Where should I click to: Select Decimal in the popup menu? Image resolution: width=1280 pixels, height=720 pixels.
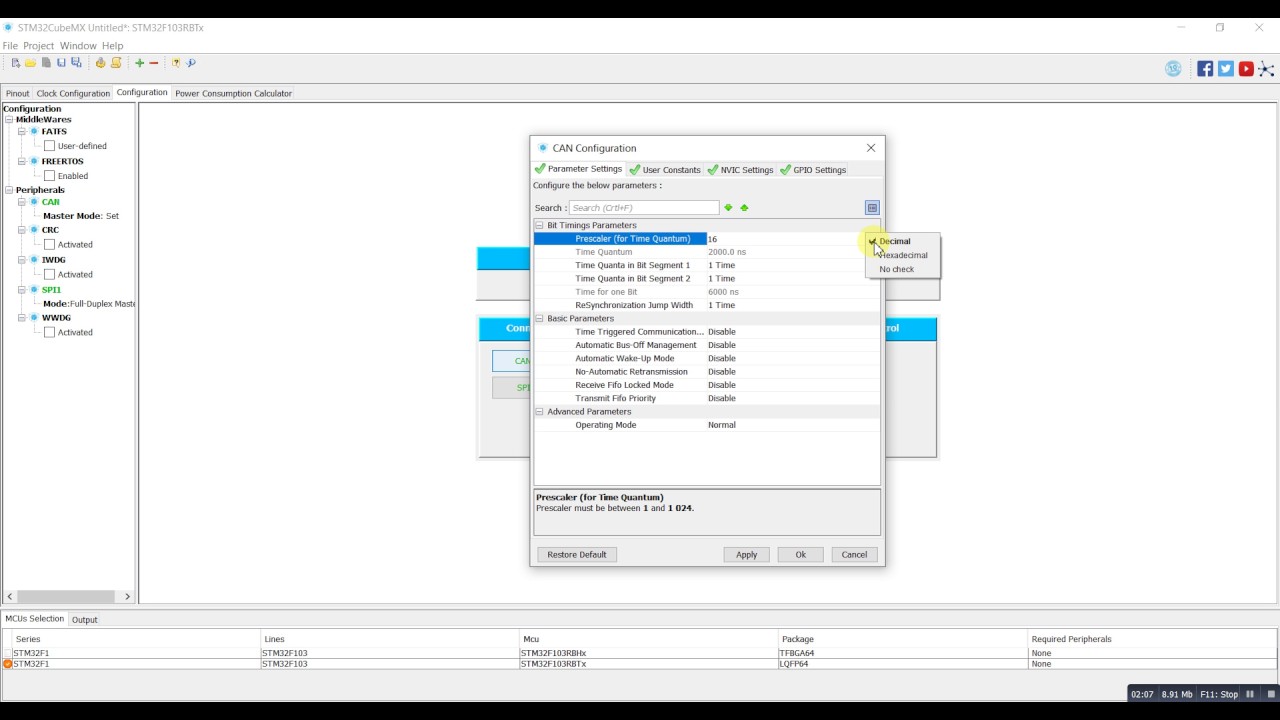point(903,241)
